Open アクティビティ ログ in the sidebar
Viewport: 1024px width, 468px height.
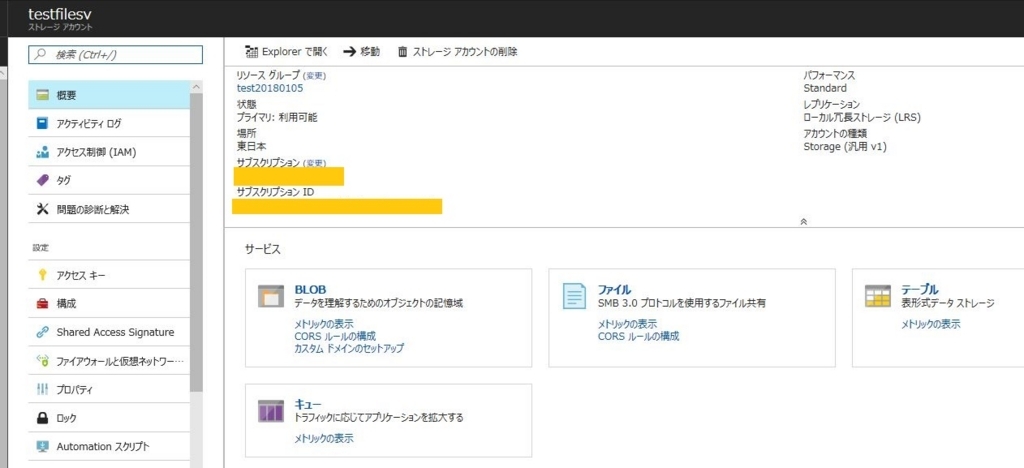click(x=109, y=123)
